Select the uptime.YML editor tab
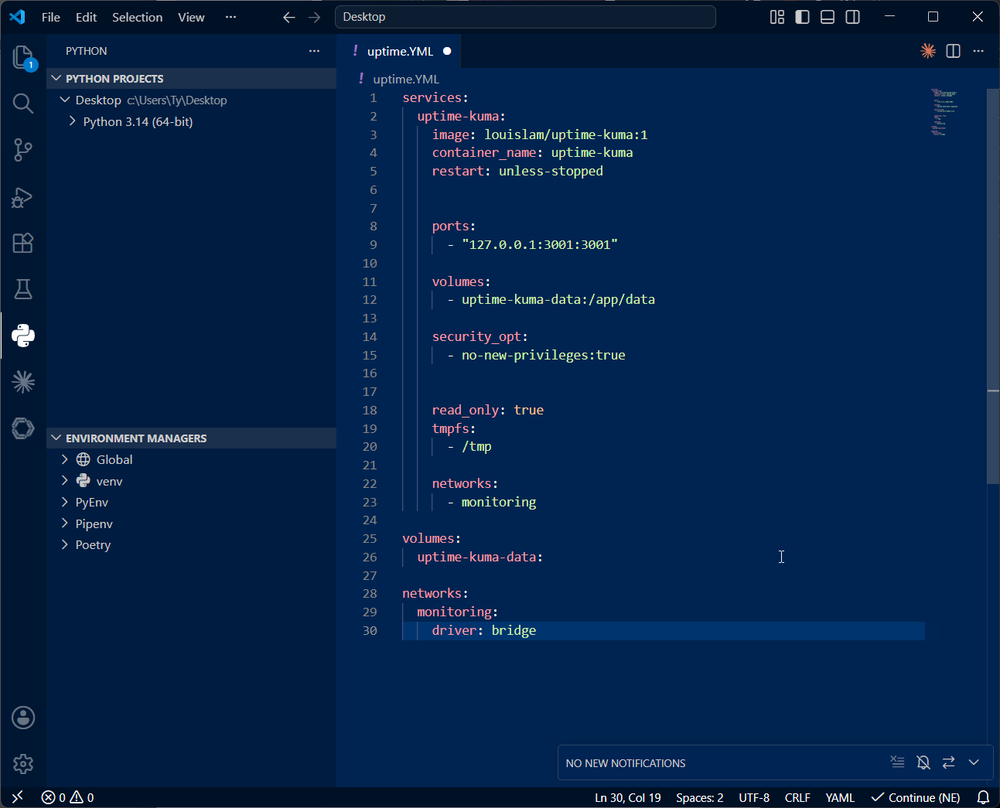This screenshot has height=808, width=1000. [399, 51]
